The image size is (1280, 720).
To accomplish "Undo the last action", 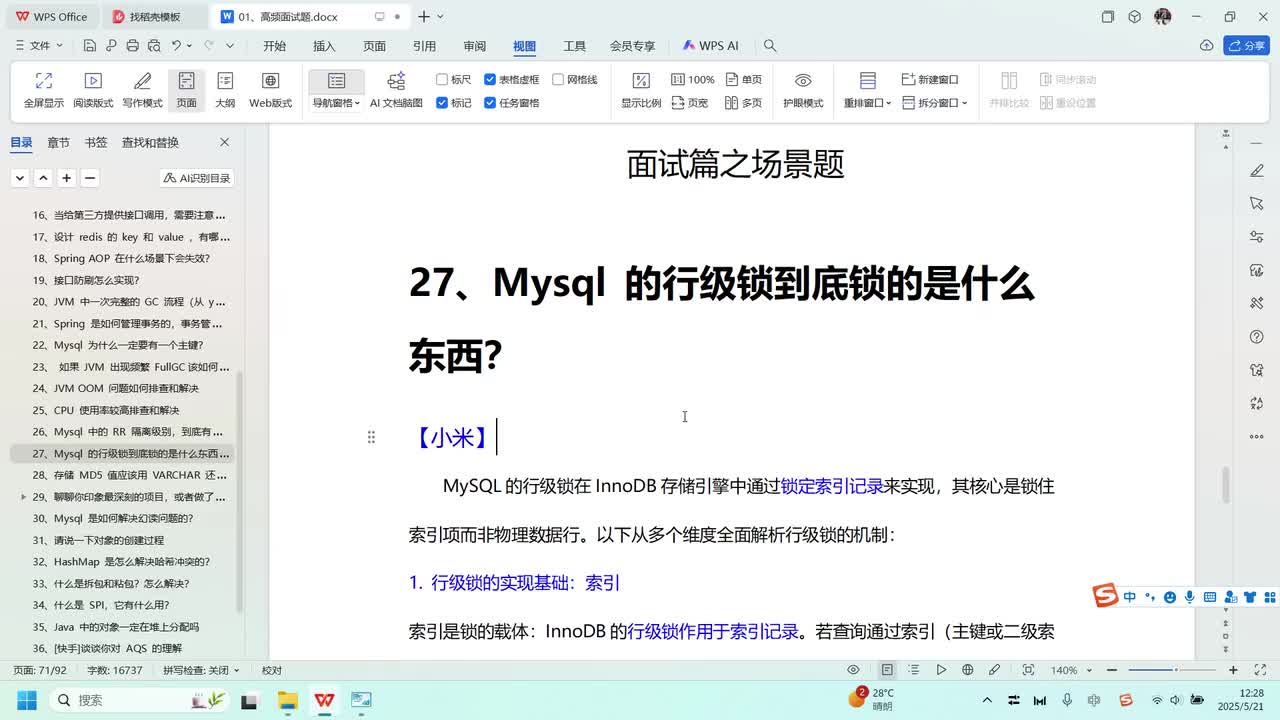I will coord(177,46).
